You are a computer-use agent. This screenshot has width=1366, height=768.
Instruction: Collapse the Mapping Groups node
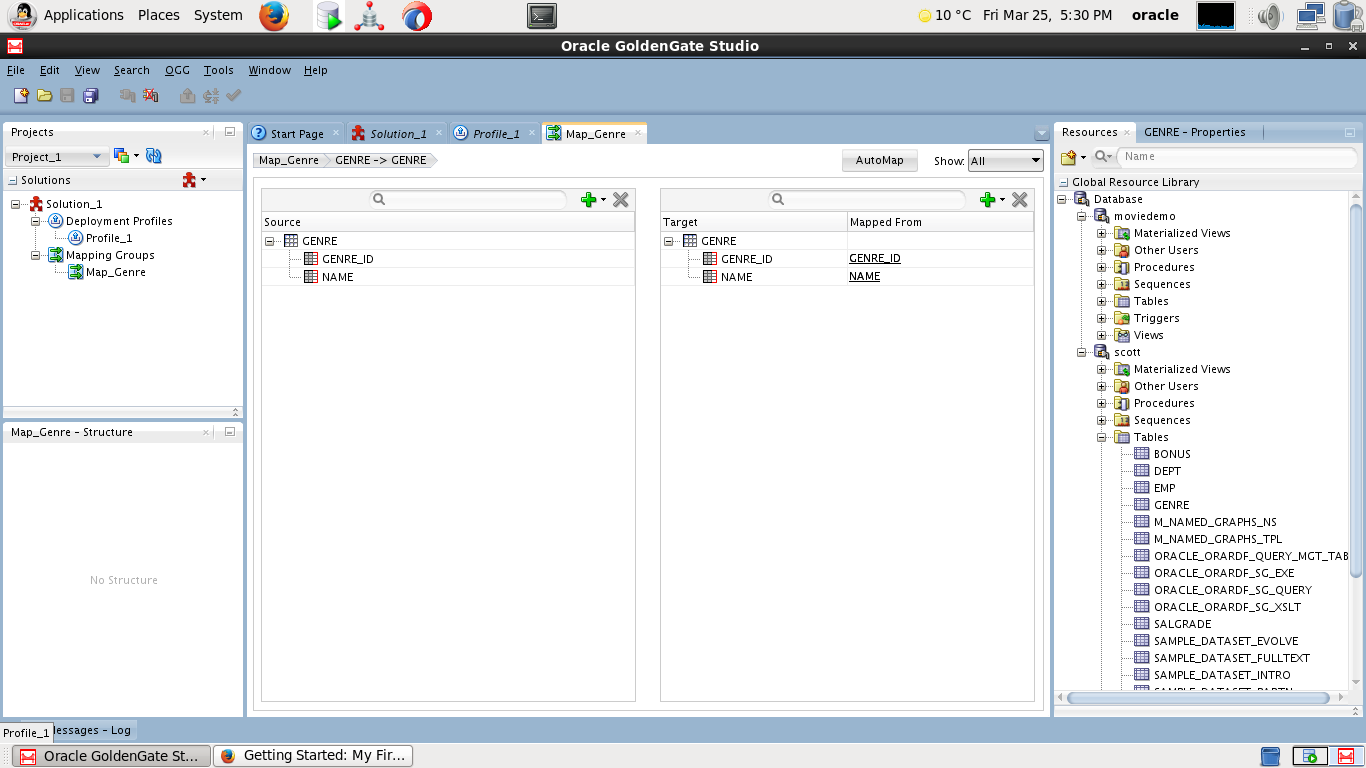click(x=36, y=255)
